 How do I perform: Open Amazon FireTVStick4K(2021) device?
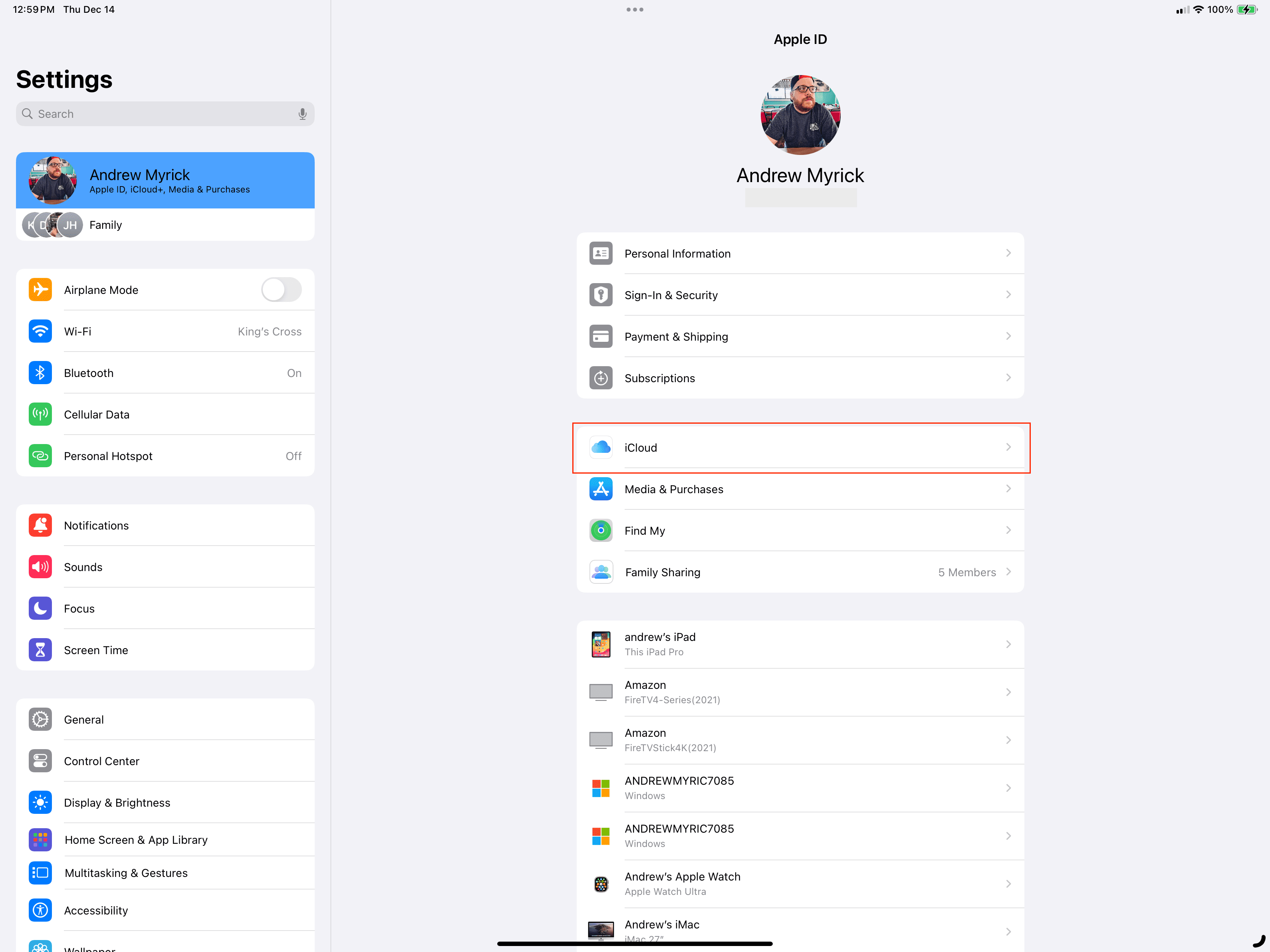[800, 740]
